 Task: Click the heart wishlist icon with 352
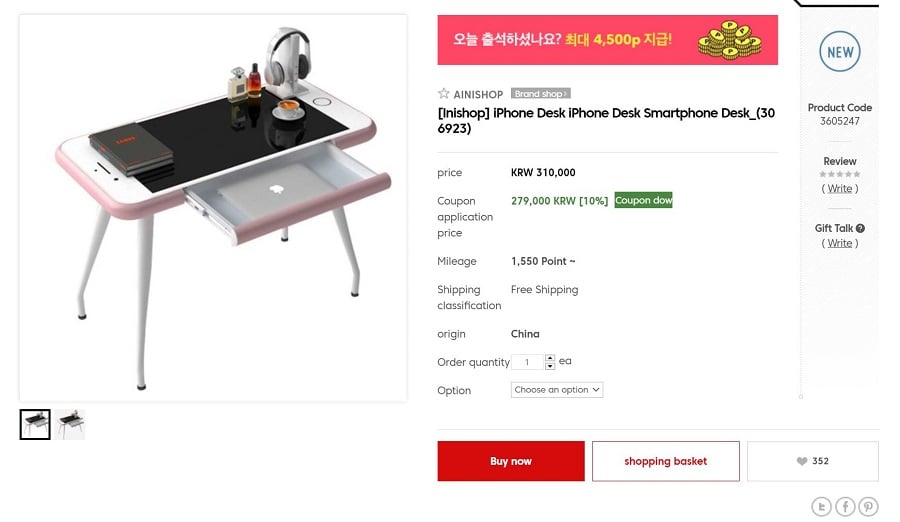pyautogui.click(x=802, y=461)
